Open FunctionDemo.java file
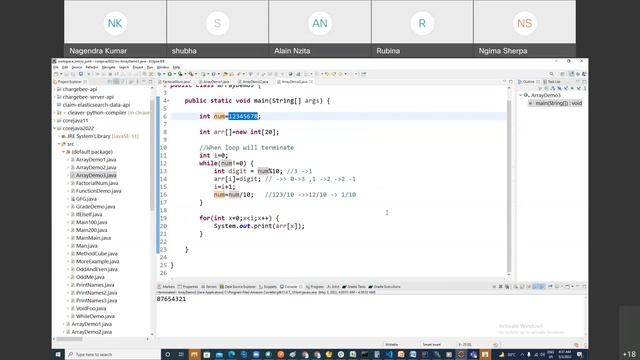The width and height of the screenshot is (640, 360). (x=98, y=191)
